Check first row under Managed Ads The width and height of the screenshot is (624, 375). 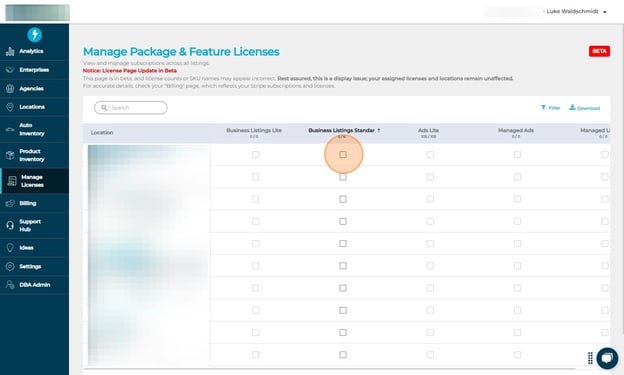point(517,154)
